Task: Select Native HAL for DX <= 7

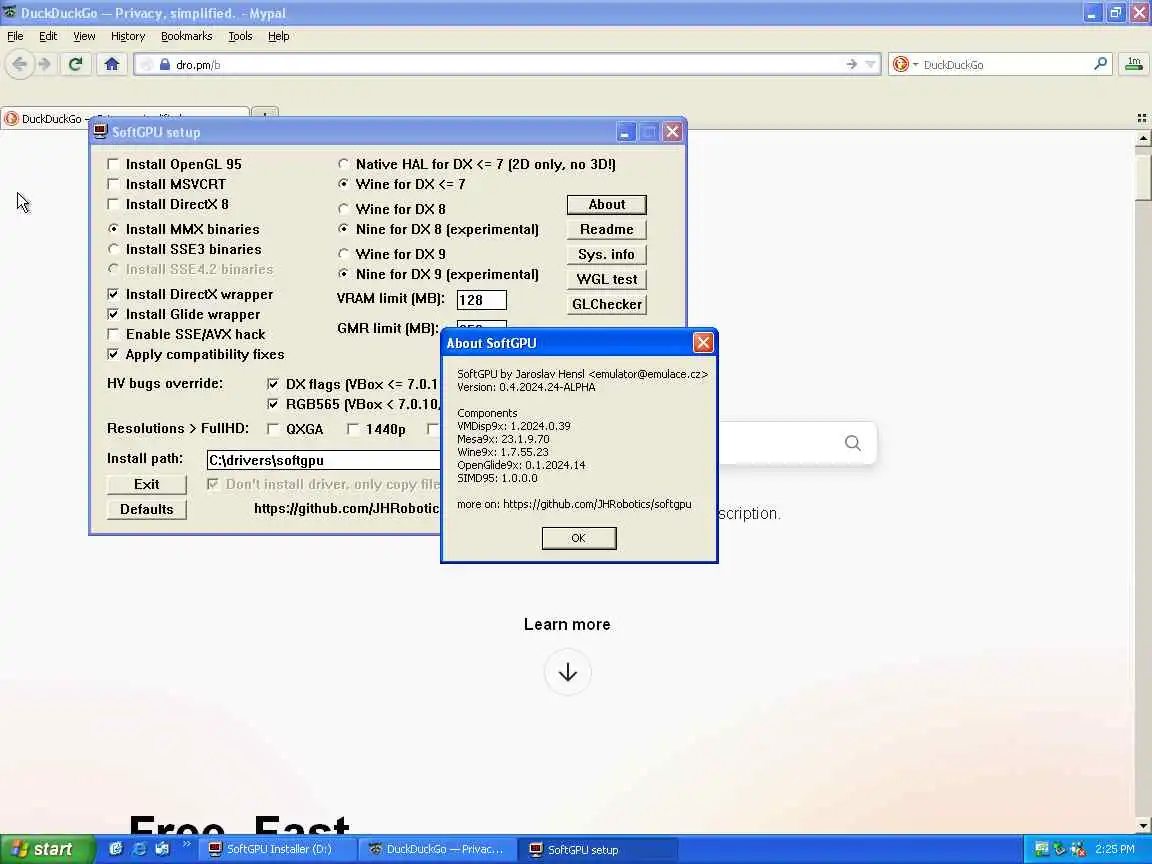Action: point(343,164)
